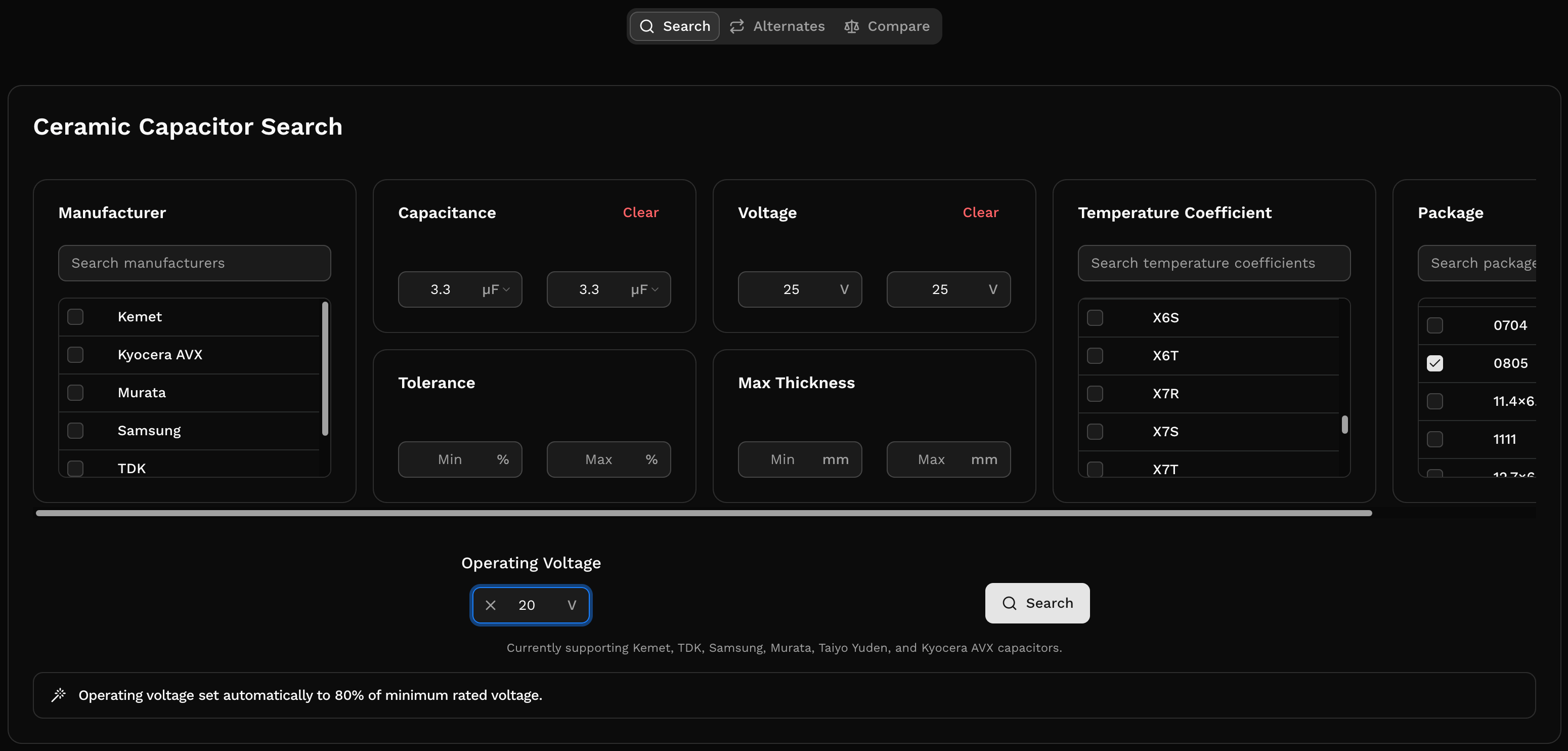This screenshot has height=751, width=1568.
Task: Click the magnifier icon in Search tab
Action: [x=646, y=26]
